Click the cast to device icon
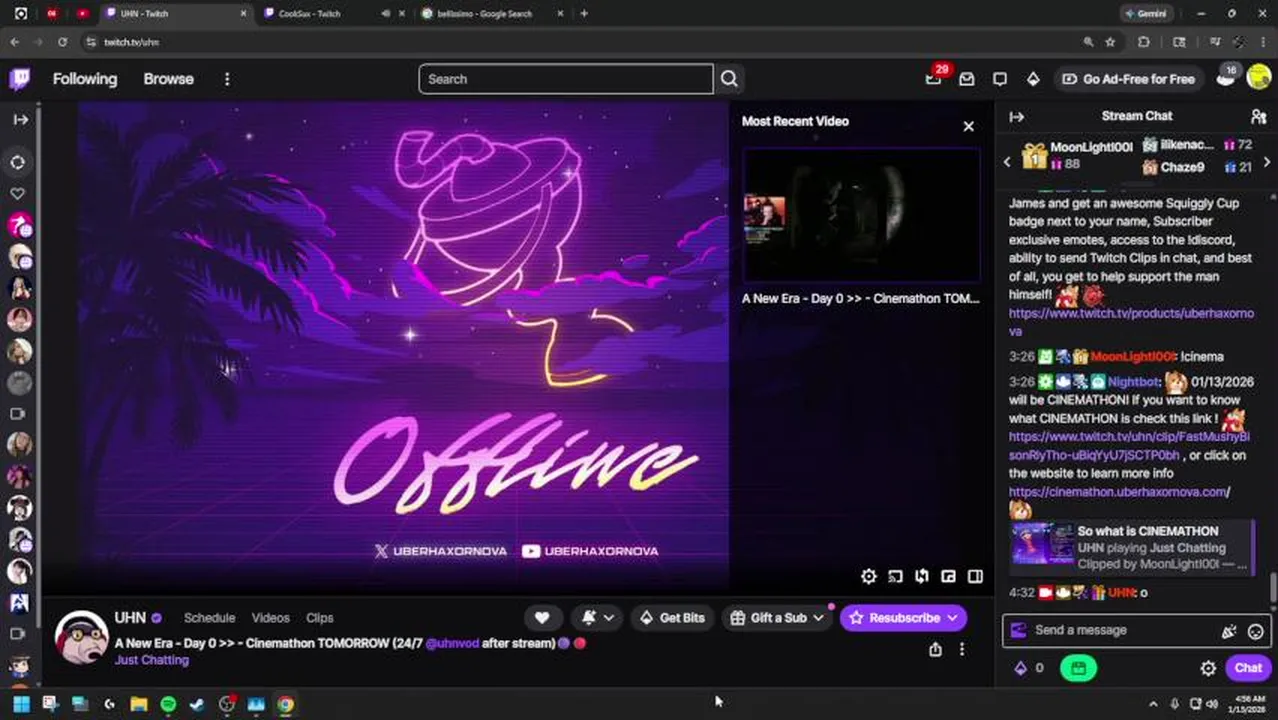This screenshot has height=720, width=1278. click(x=895, y=576)
